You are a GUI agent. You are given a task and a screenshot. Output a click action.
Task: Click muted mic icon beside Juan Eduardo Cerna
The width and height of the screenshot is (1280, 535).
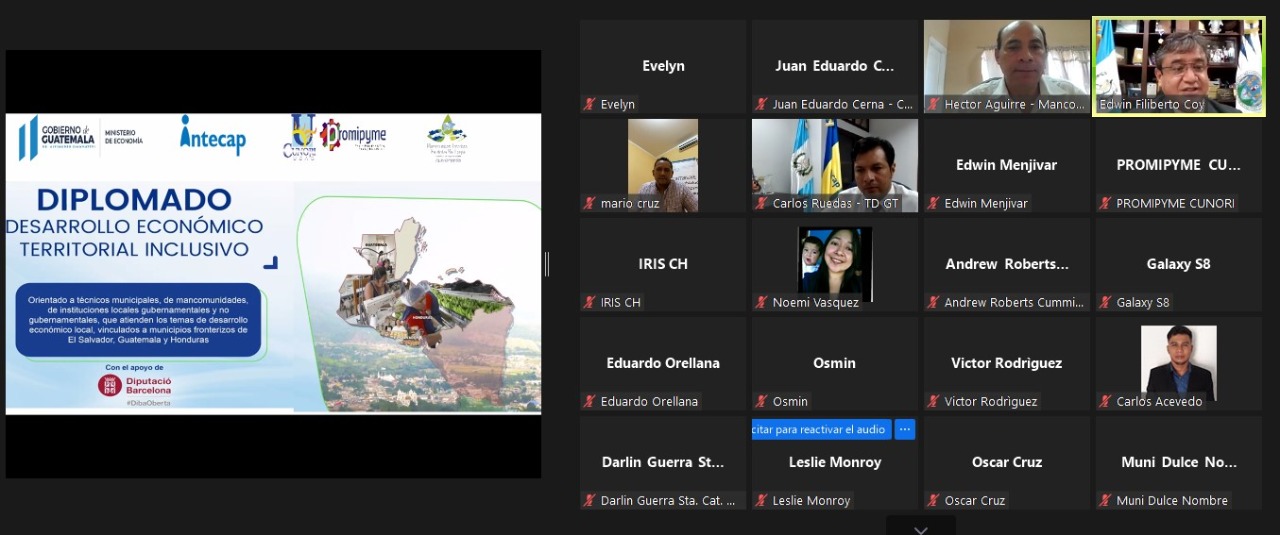tap(762, 104)
